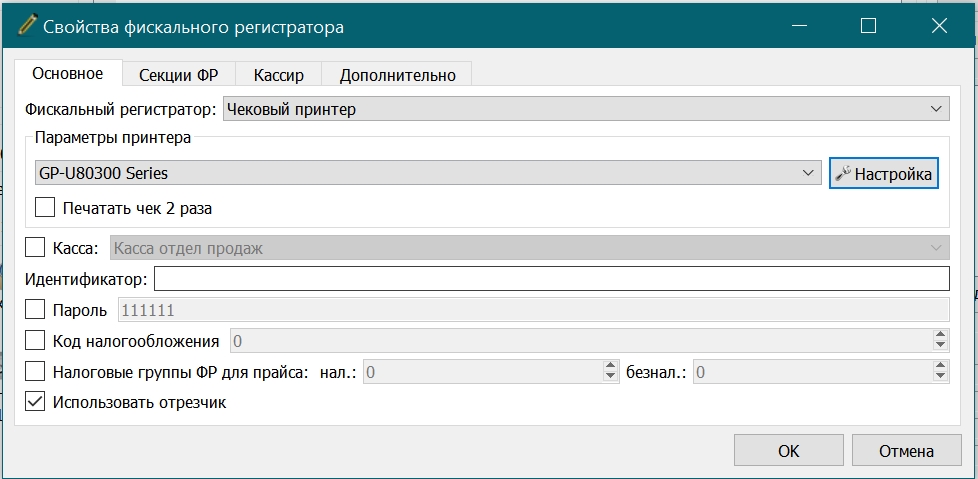This screenshot has height=479, width=978.
Task: Minimize the properties dialog window
Action: (799, 26)
